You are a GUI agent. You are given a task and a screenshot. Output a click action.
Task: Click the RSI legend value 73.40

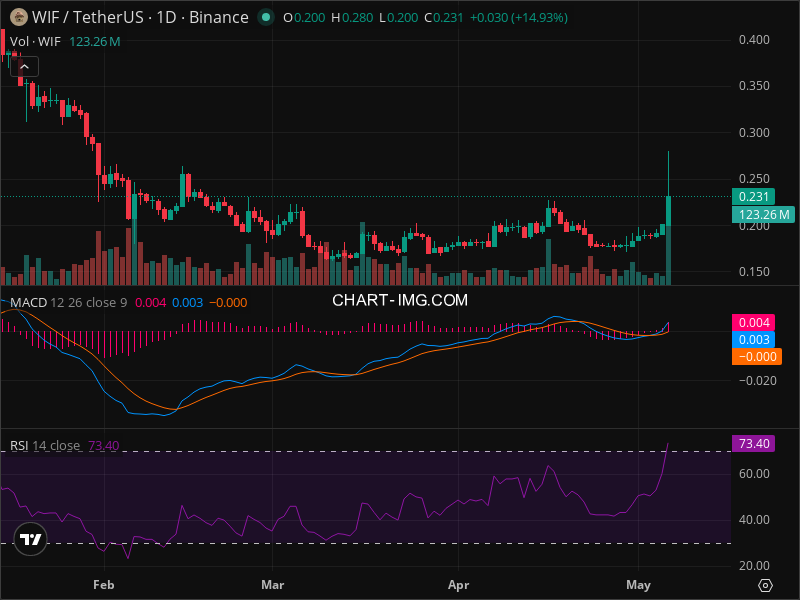click(104, 445)
